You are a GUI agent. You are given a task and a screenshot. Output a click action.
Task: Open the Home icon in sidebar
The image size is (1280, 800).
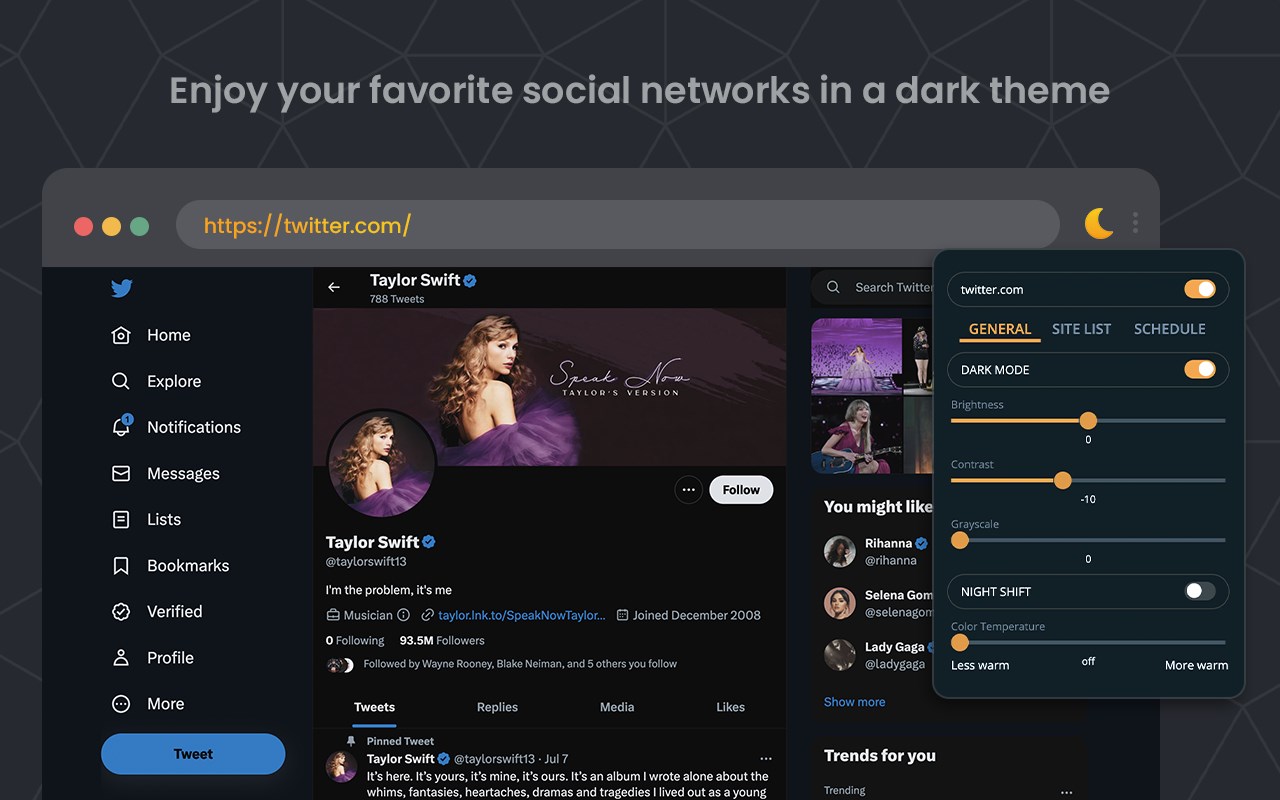click(121, 335)
